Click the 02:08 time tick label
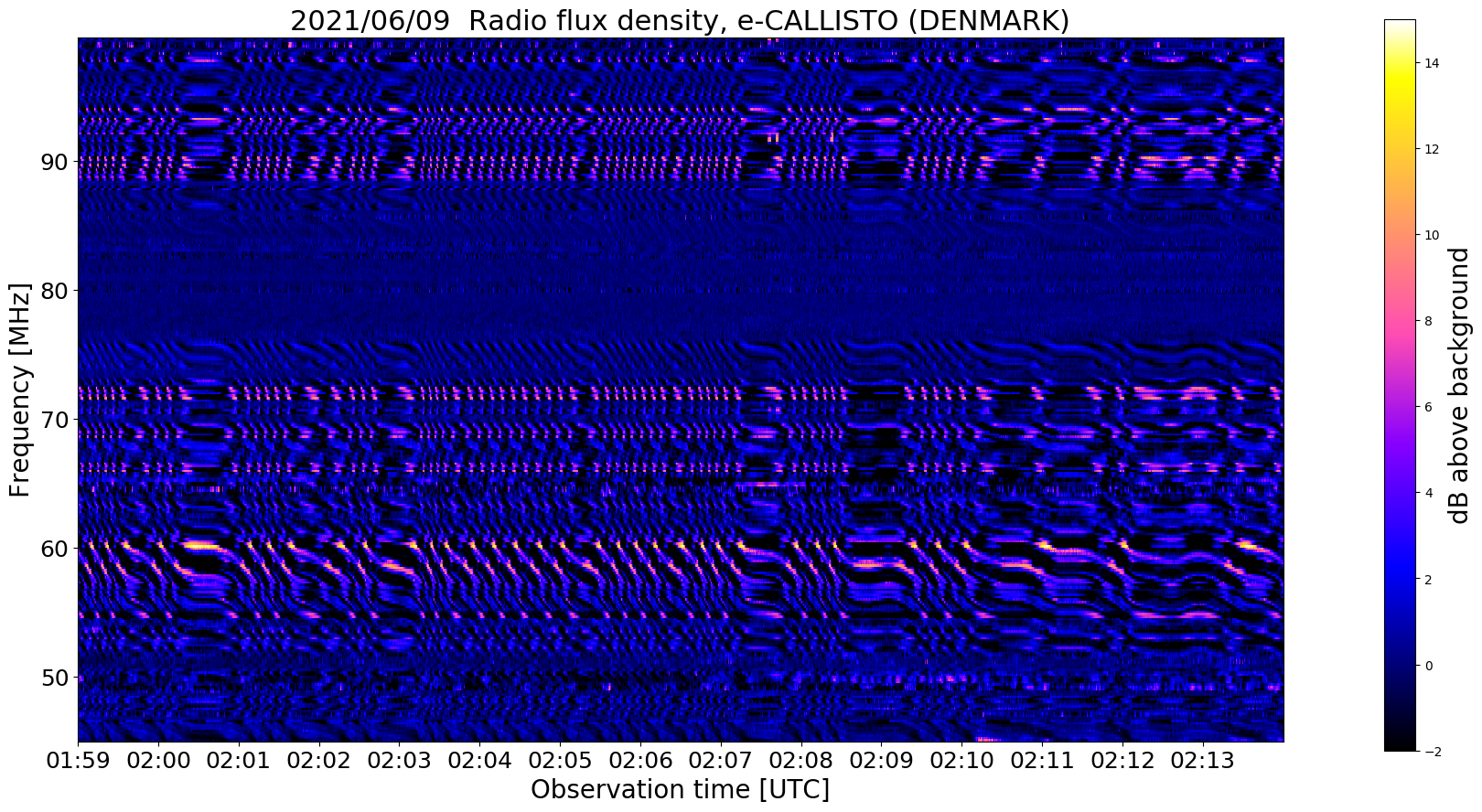 click(x=801, y=761)
